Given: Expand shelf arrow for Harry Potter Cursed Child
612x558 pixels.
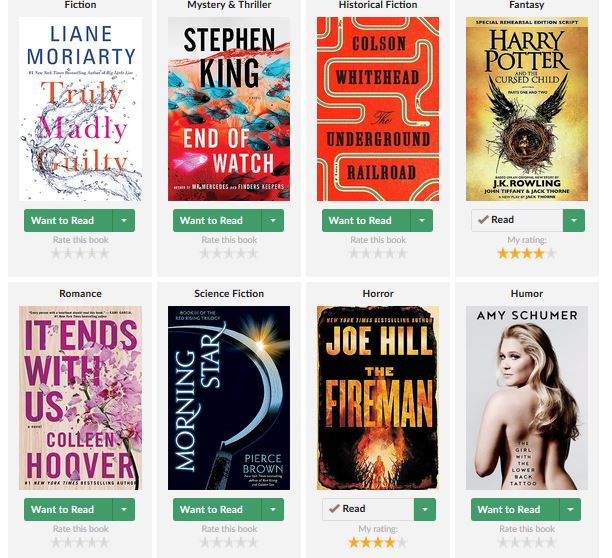Looking at the screenshot, I should [574, 220].
